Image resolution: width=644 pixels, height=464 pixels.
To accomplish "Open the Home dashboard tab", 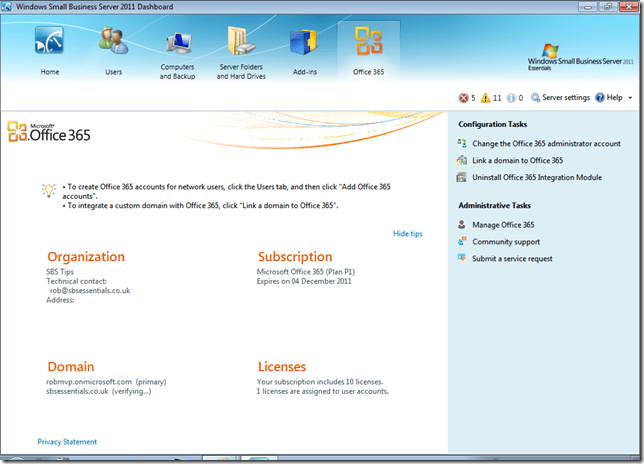I will click(x=50, y=50).
